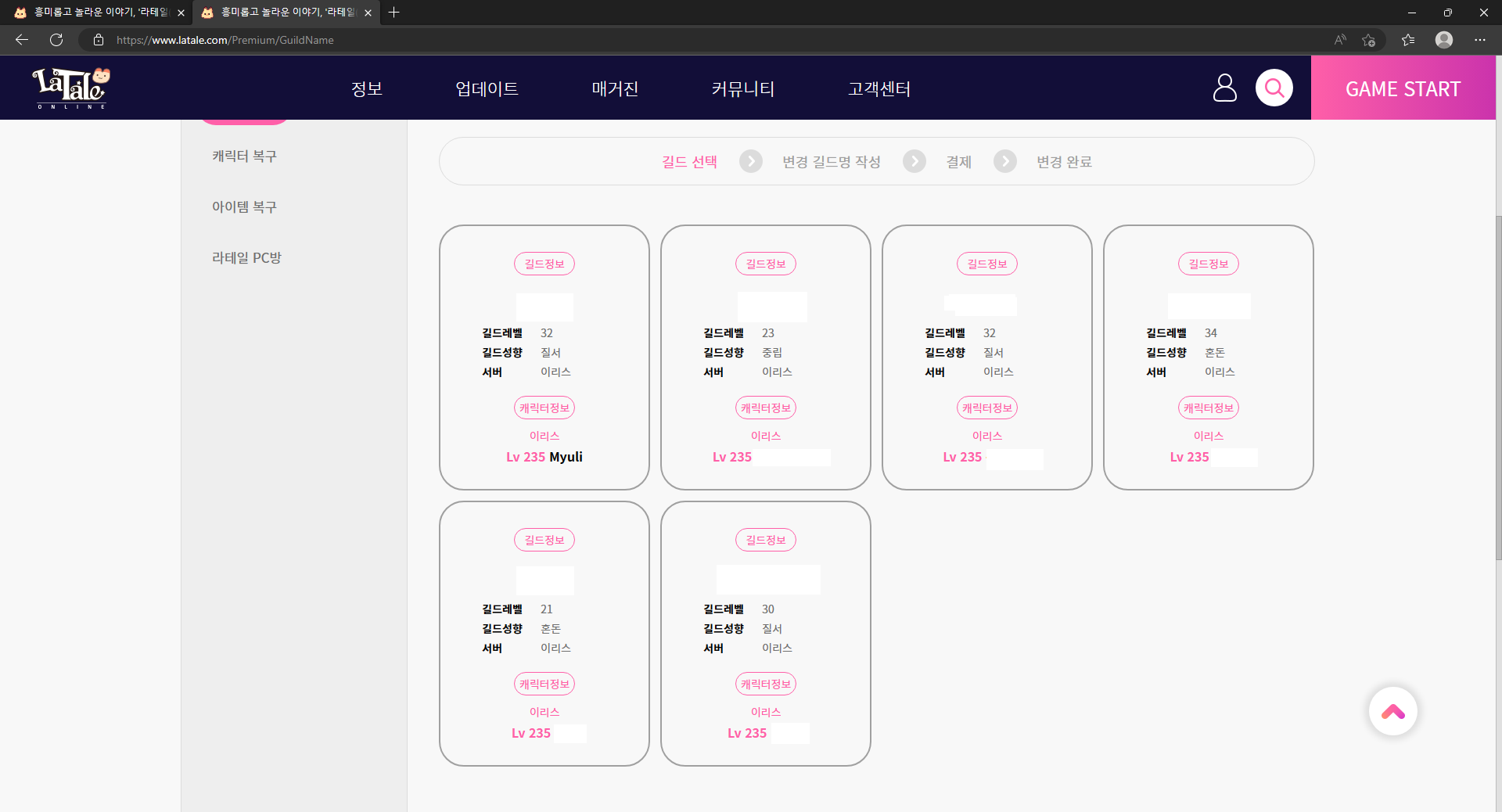Image resolution: width=1502 pixels, height=812 pixels.
Task: Open a new browser tab with plus
Action: point(394,13)
